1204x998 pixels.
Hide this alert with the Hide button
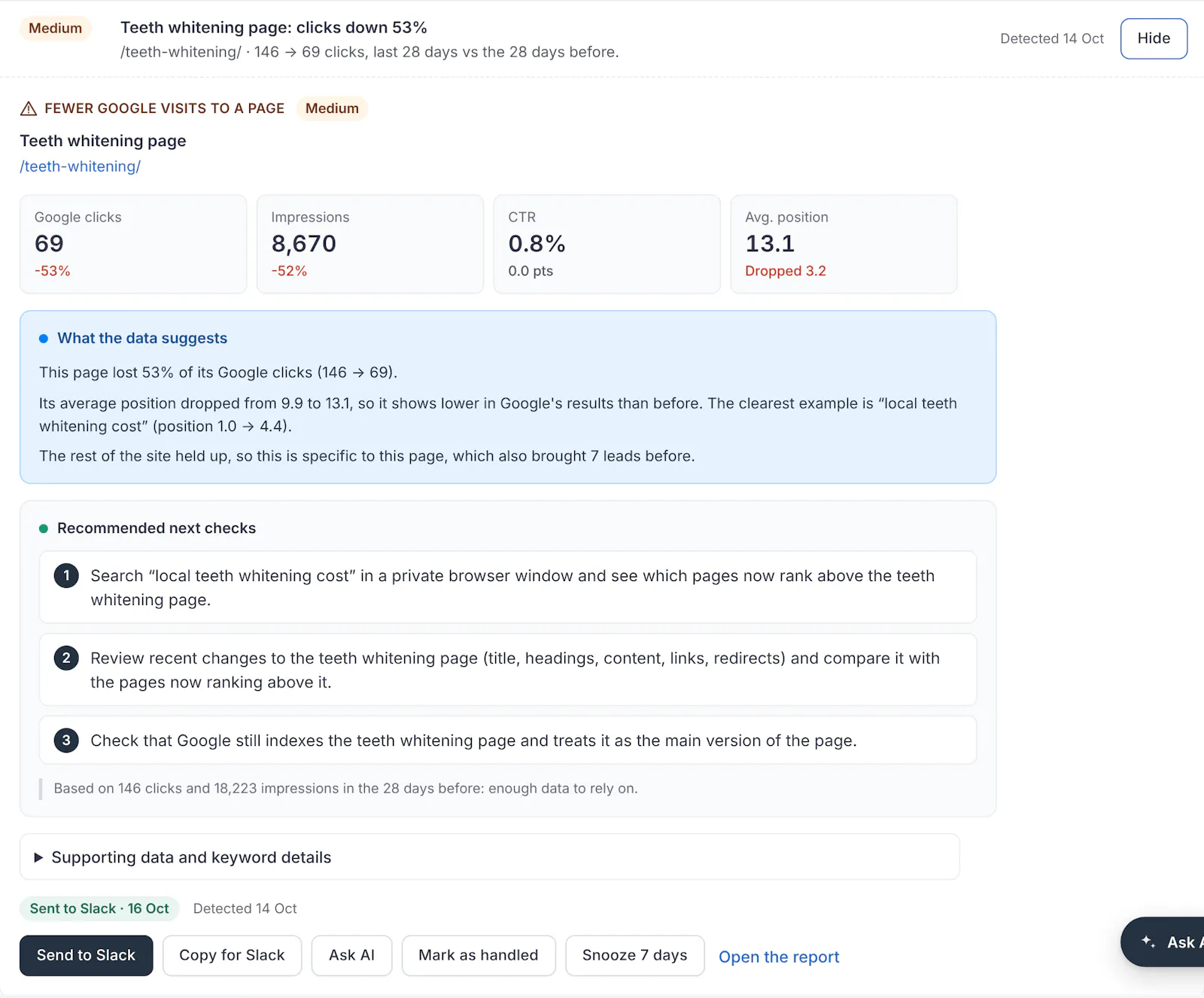(x=1154, y=38)
